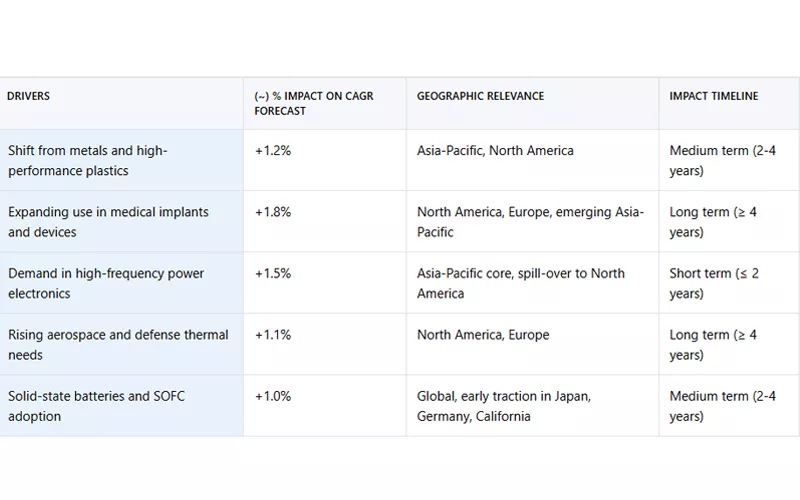Select 'Demand in high-frequency power electronics' cell

click(105, 283)
